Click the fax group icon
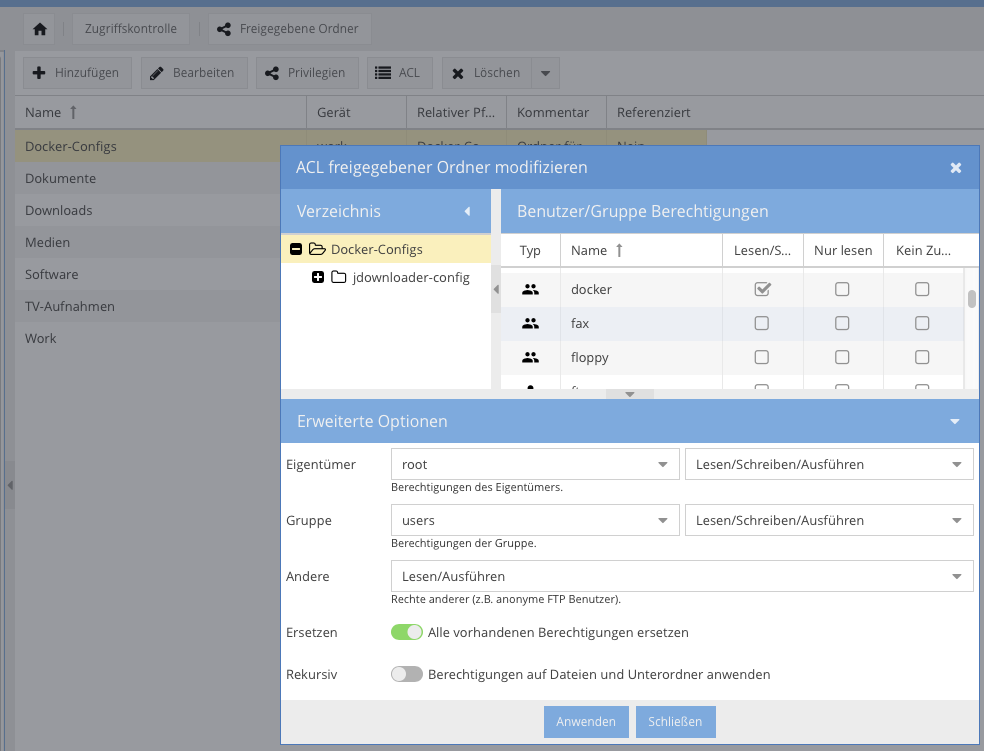Image resolution: width=984 pixels, height=751 pixels. pyautogui.click(x=530, y=323)
